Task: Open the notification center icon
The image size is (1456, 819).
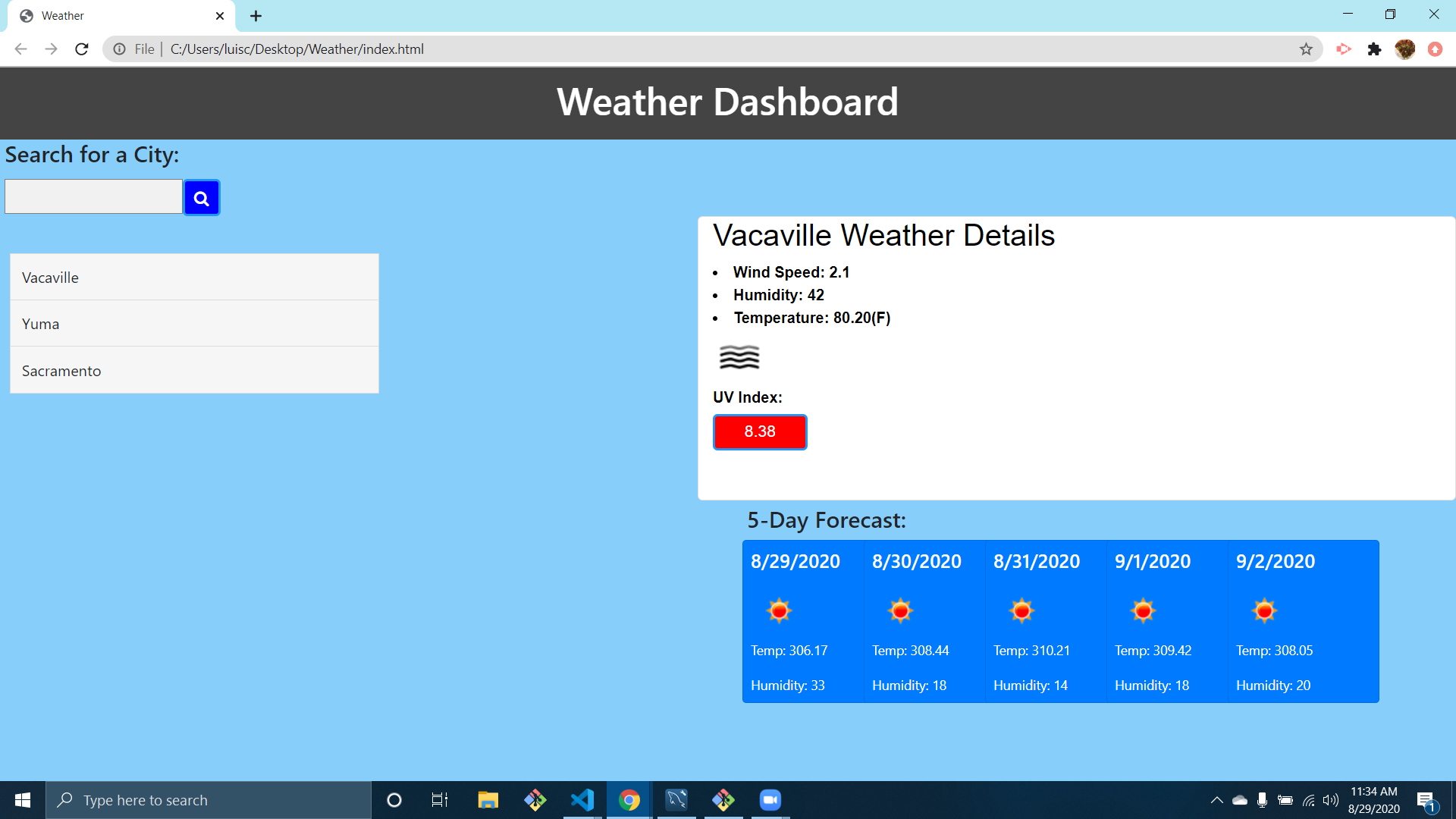Action: click(x=1426, y=801)
